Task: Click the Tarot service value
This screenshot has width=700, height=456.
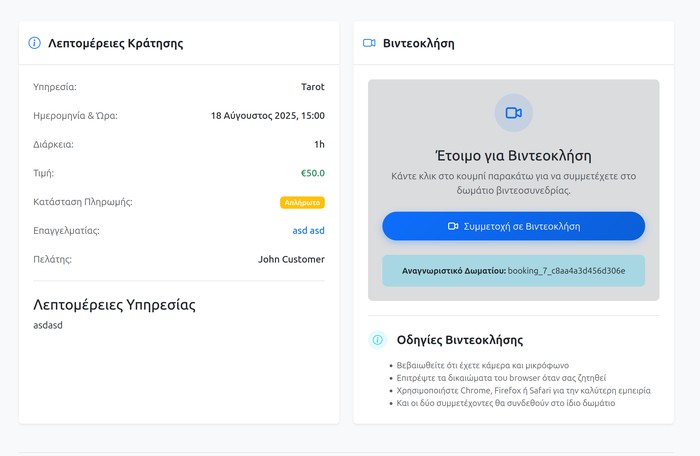Action: click(x=312, y=87)
